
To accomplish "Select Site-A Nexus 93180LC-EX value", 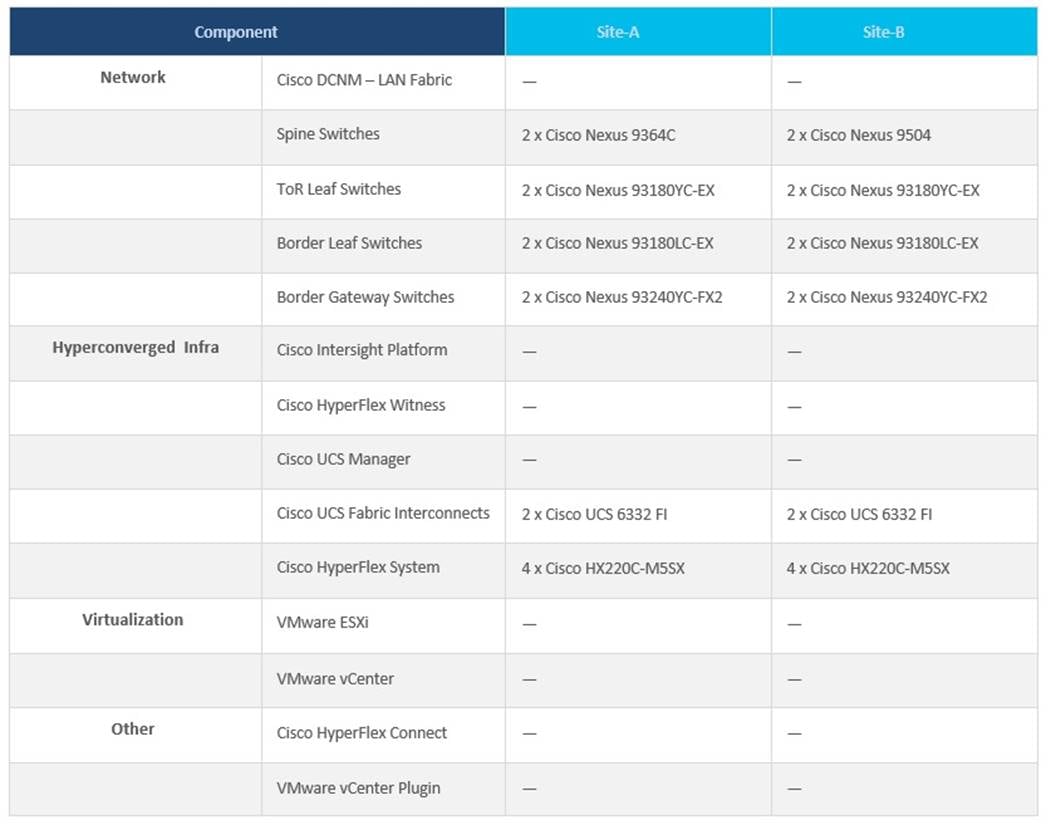I will (x=617, y=243).
